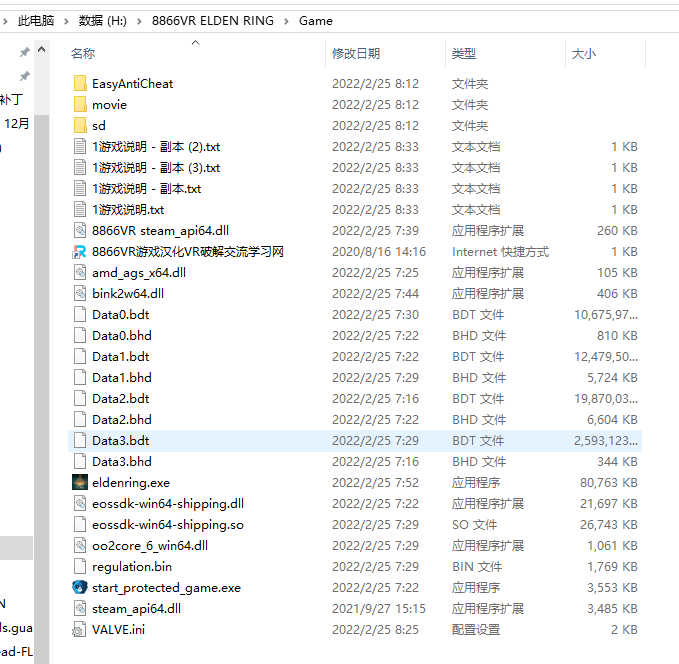Click the icon of 1游戏说明 - 副本 (2).txt
Screen dimensions: 679x664
(80, 146)
